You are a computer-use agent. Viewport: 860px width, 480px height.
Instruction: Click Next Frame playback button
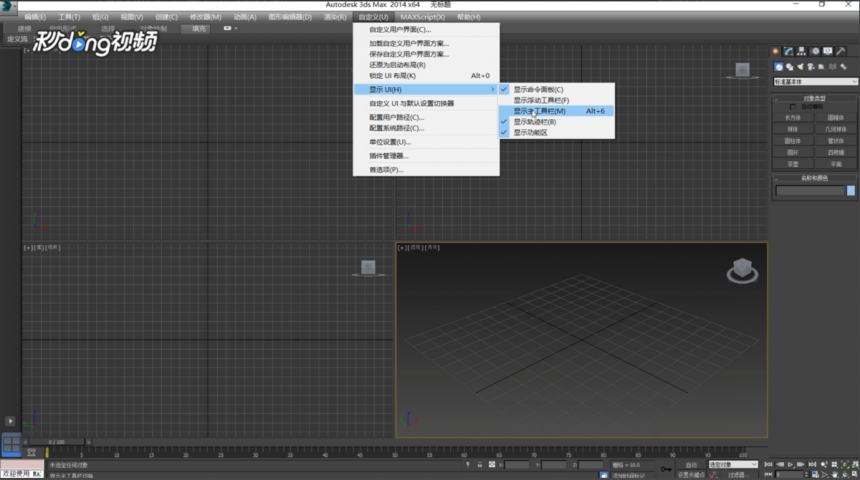coord(801,465)
